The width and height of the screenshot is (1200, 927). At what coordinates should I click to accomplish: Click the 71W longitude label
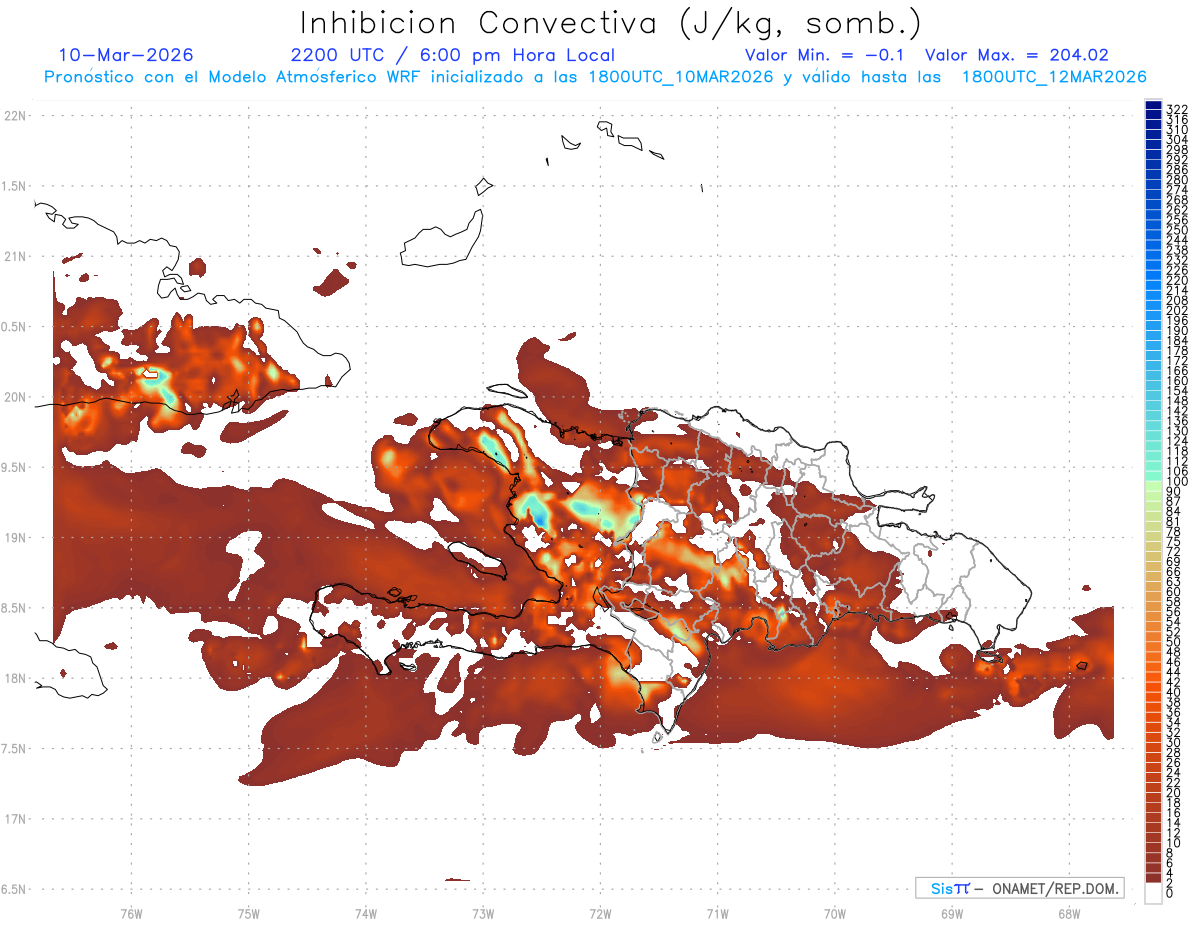click(717, 913)
